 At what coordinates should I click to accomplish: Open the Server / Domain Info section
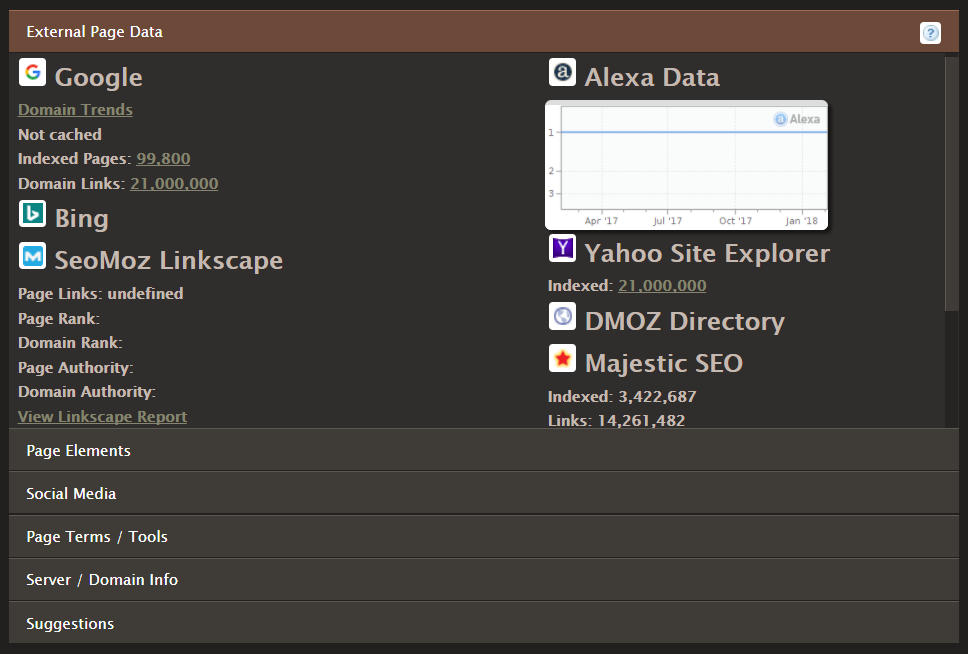[x=483, y=580]
